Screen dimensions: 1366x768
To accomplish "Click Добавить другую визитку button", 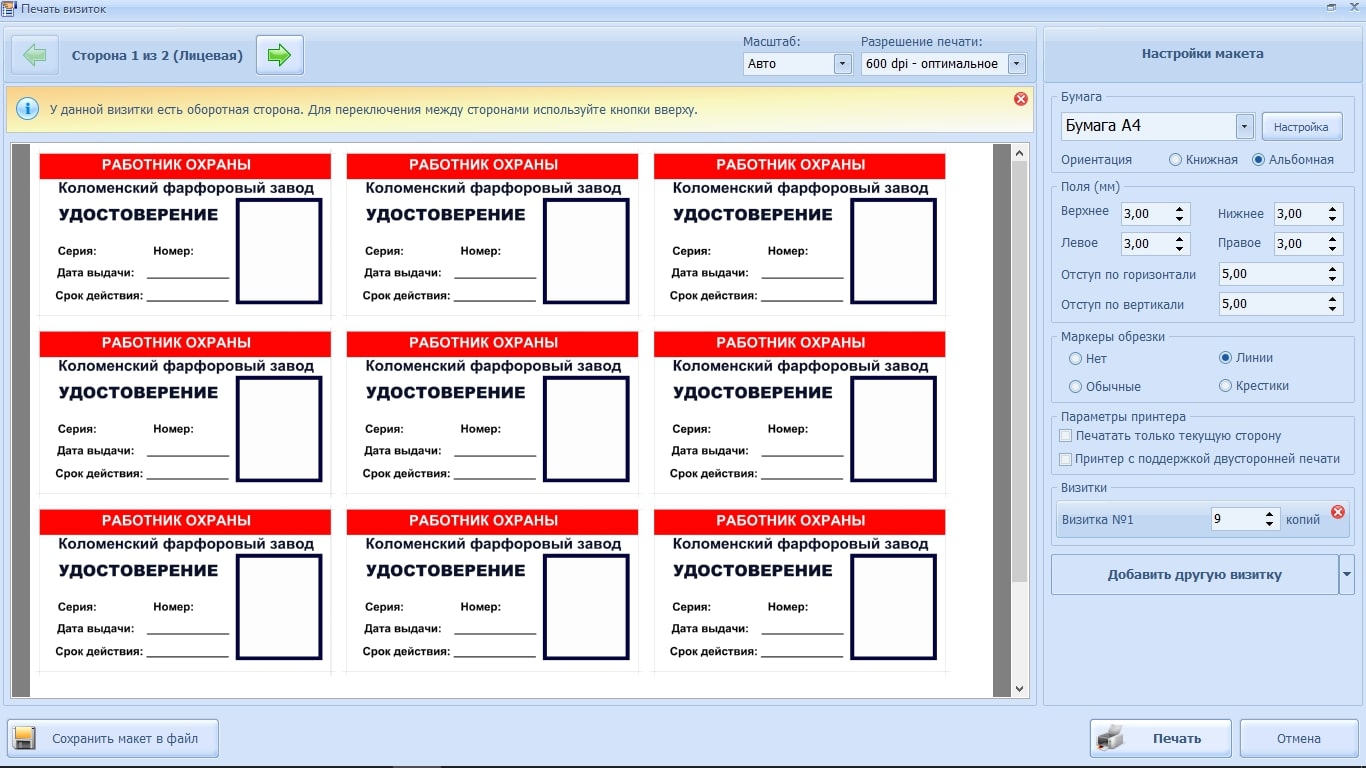I will pyautogui.click(x=1194, y=575).
